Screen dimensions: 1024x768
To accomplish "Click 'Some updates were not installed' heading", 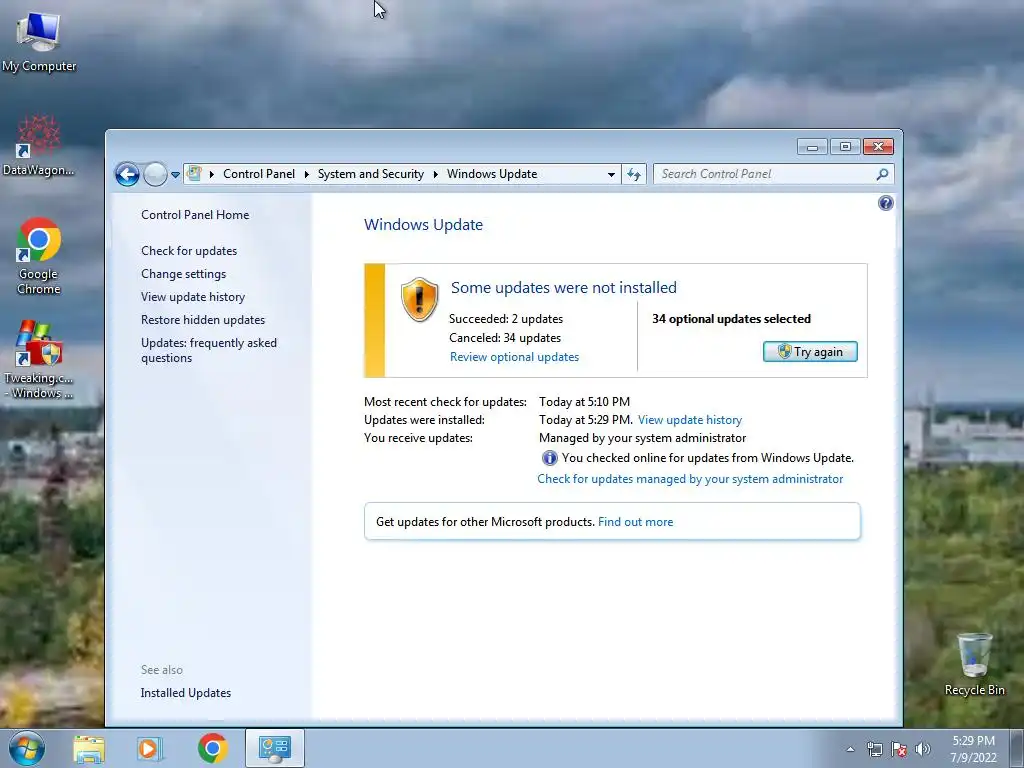I will tap(564, 287).
